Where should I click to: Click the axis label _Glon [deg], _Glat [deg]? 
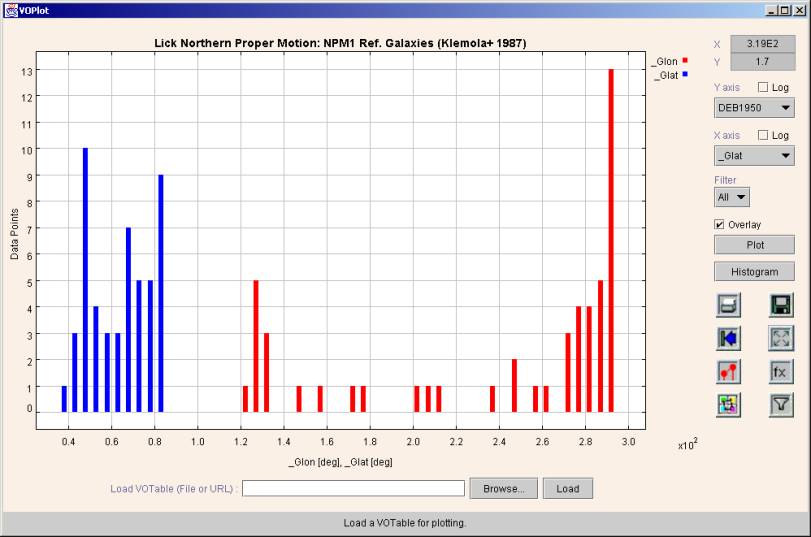click(x=340, y=462)
